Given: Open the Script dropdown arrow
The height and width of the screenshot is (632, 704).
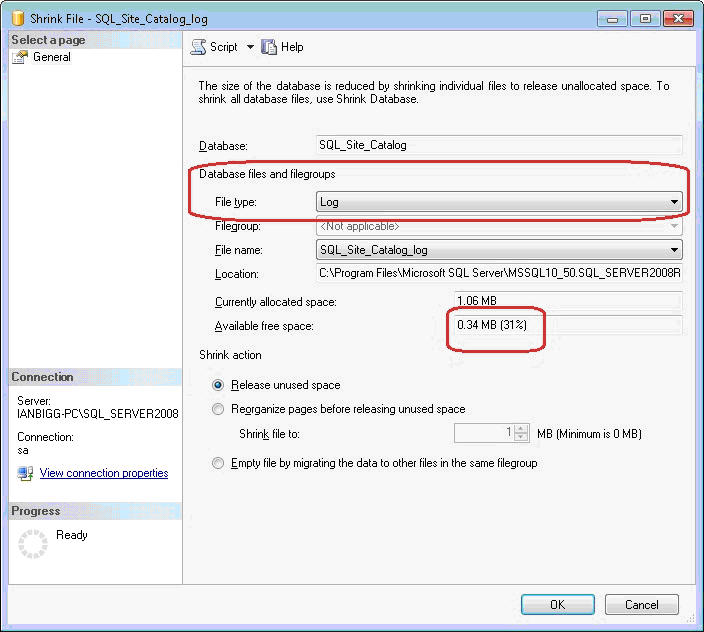Looking at the screenshot, I should [x=250, y=47].
